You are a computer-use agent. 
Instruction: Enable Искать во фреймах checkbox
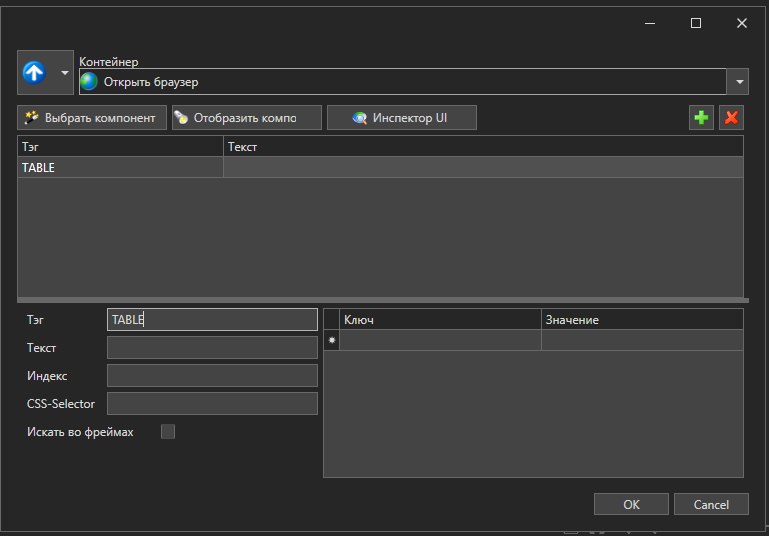pos(168,432)
